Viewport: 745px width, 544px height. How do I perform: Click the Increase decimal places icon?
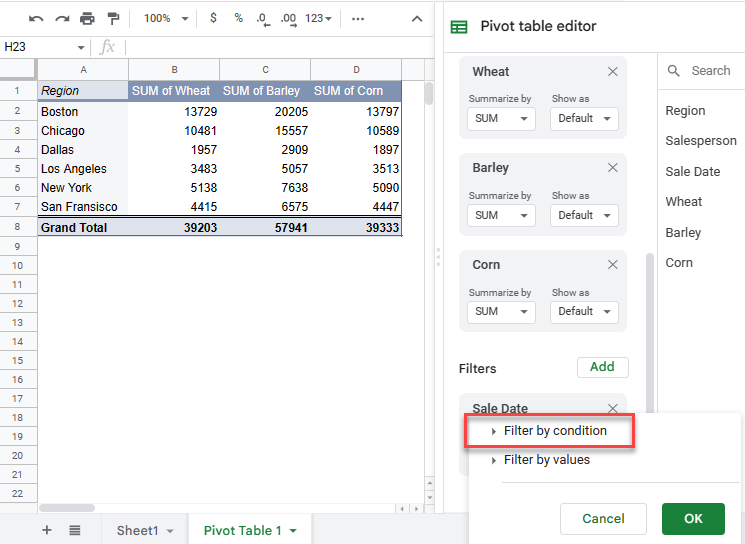[x=288, y=18]
